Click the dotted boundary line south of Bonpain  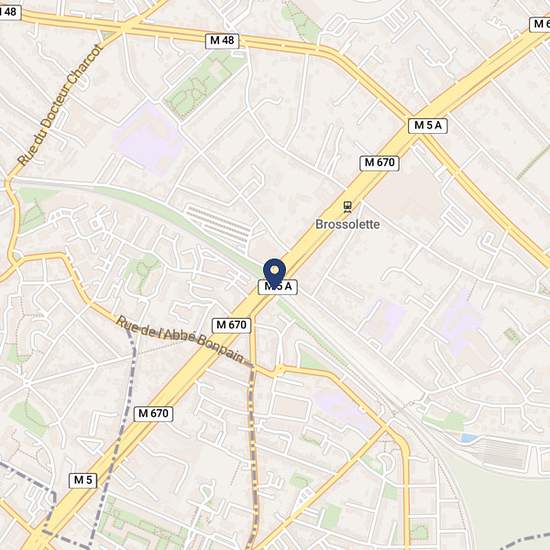pos(253,456)
